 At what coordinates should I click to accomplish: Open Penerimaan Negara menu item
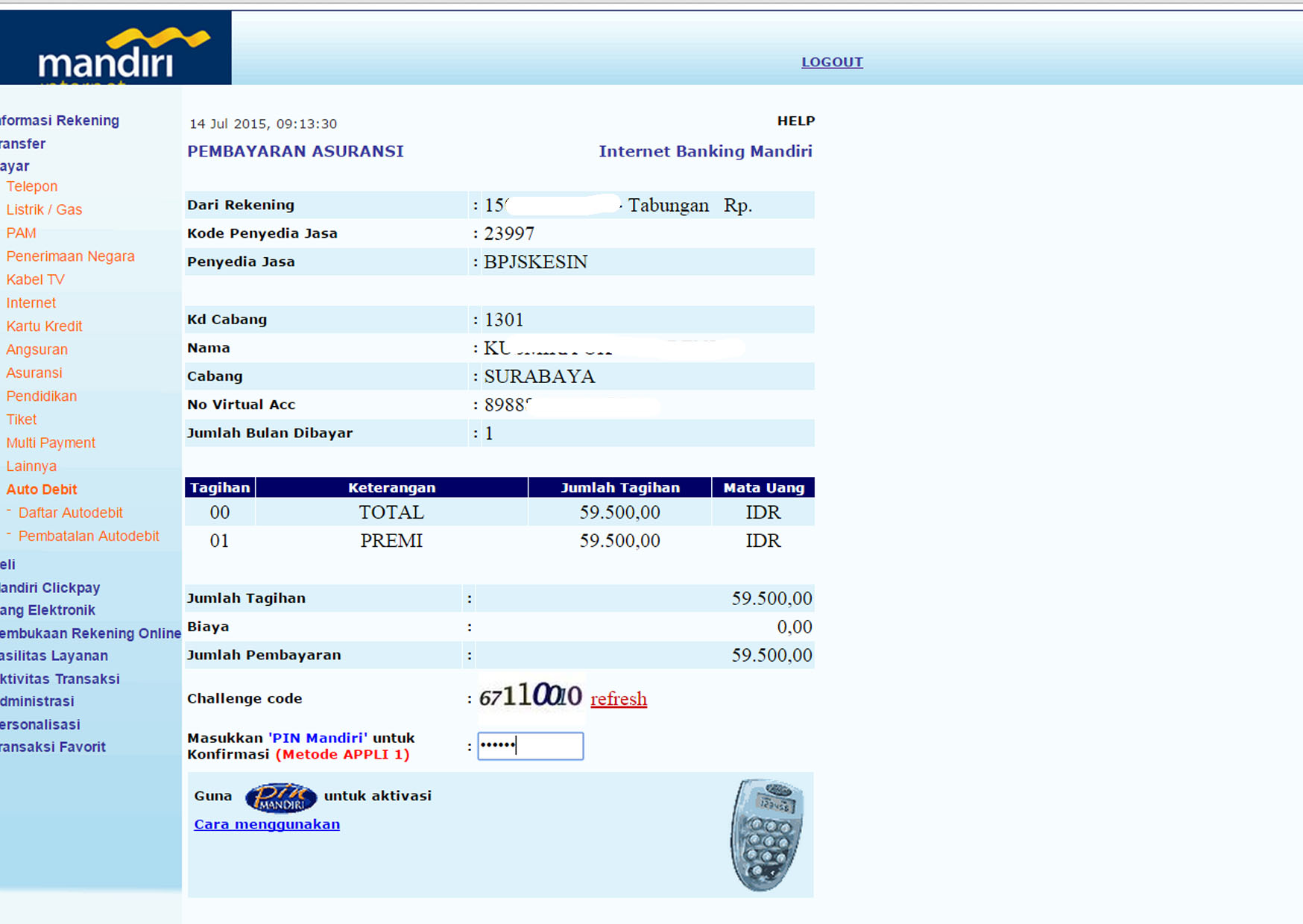tap(71, 256)
